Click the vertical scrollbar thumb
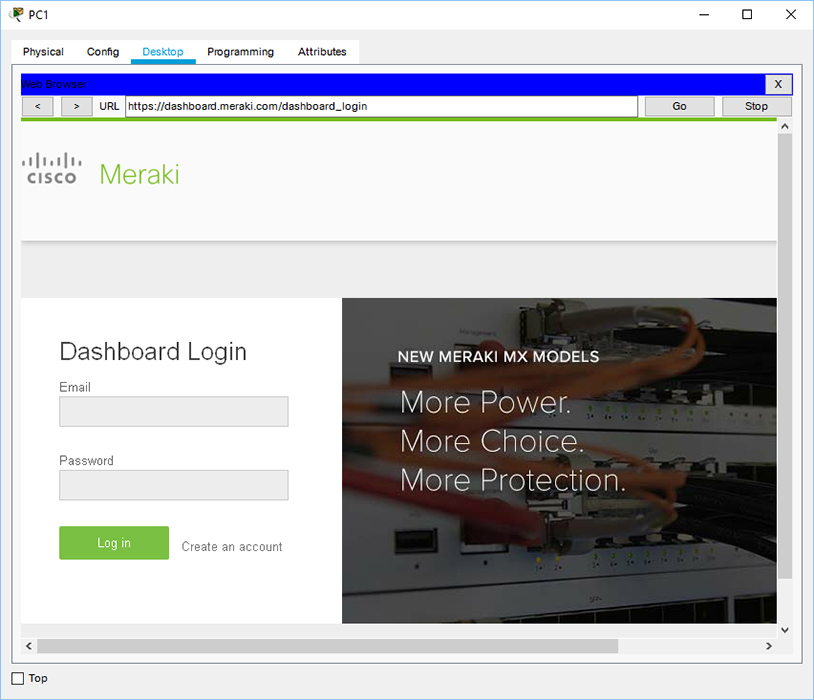This screenshot has width=814, height=700. 784,356
